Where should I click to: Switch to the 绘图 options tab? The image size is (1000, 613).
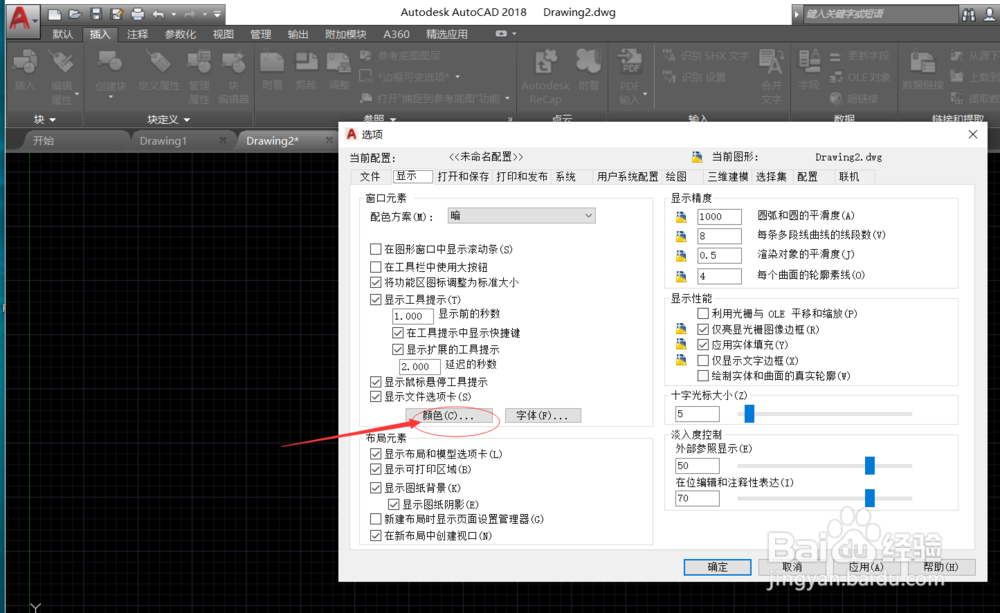tap(676, 177)
